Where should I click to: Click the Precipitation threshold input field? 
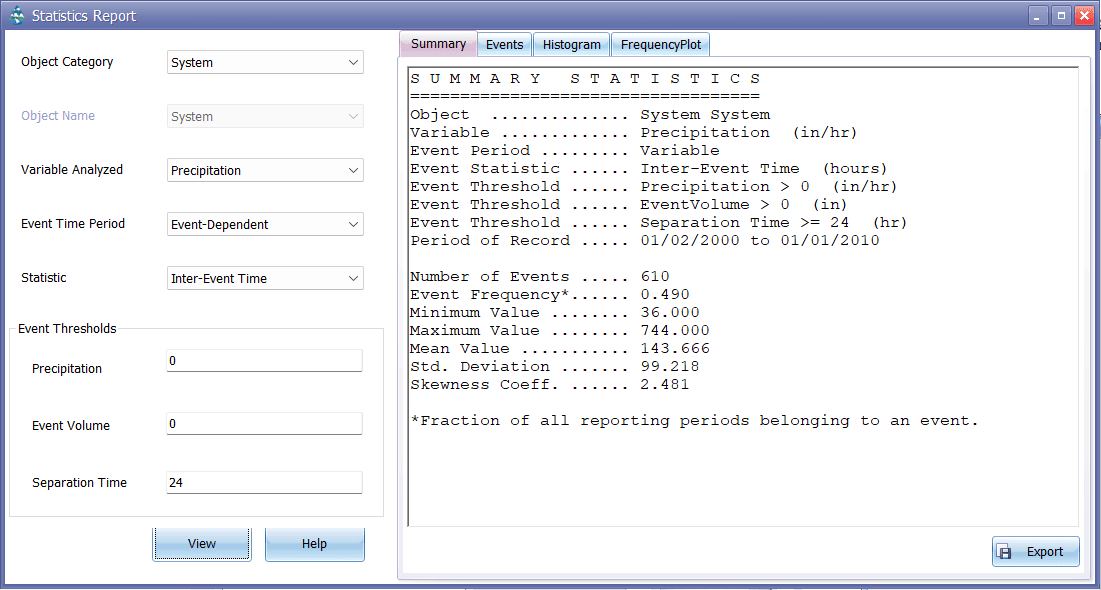[x=264, y=361]
